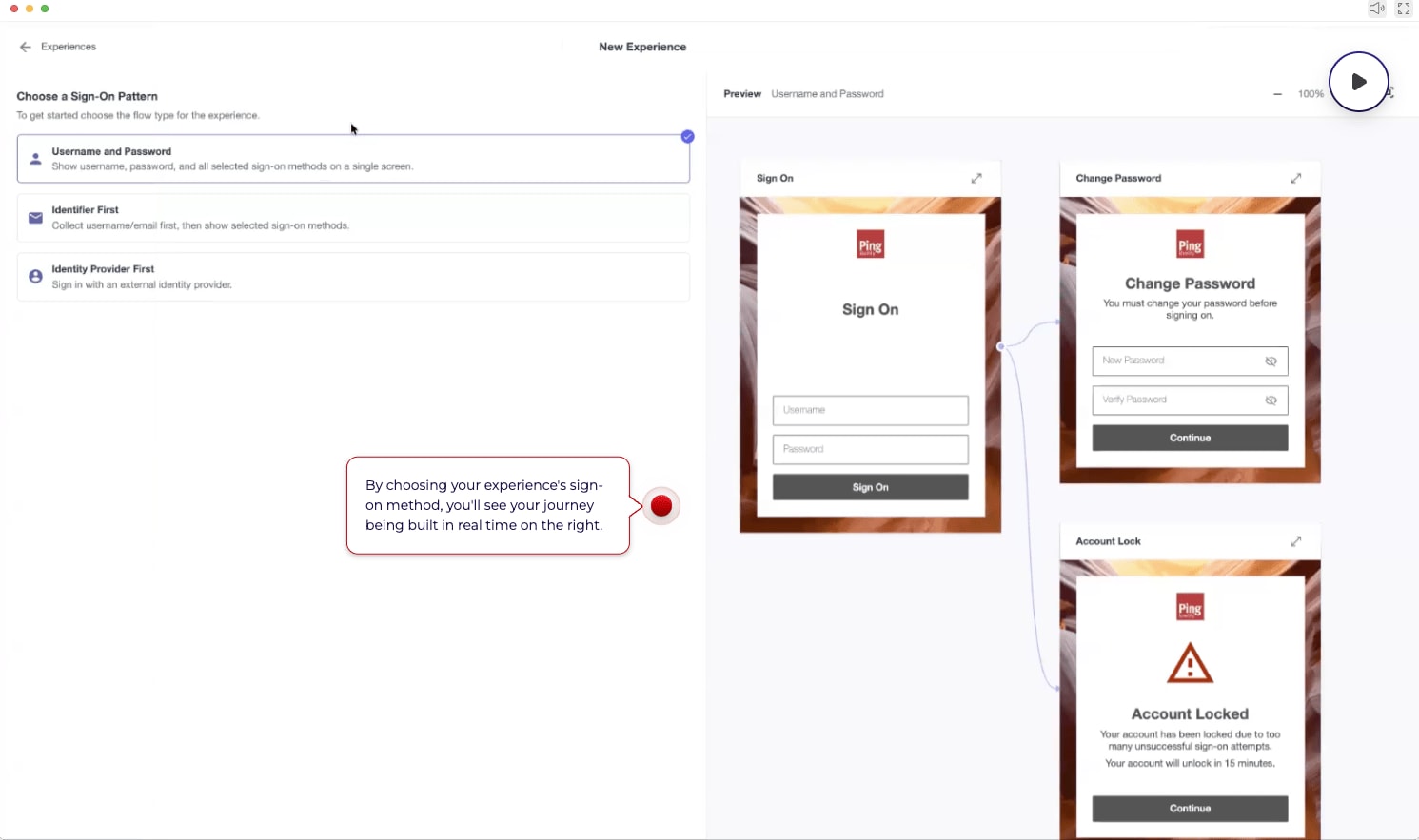Screen dimensions: 1419x840
Task: Click the red hotspot next to tooltip
Action: coord(661,506)
